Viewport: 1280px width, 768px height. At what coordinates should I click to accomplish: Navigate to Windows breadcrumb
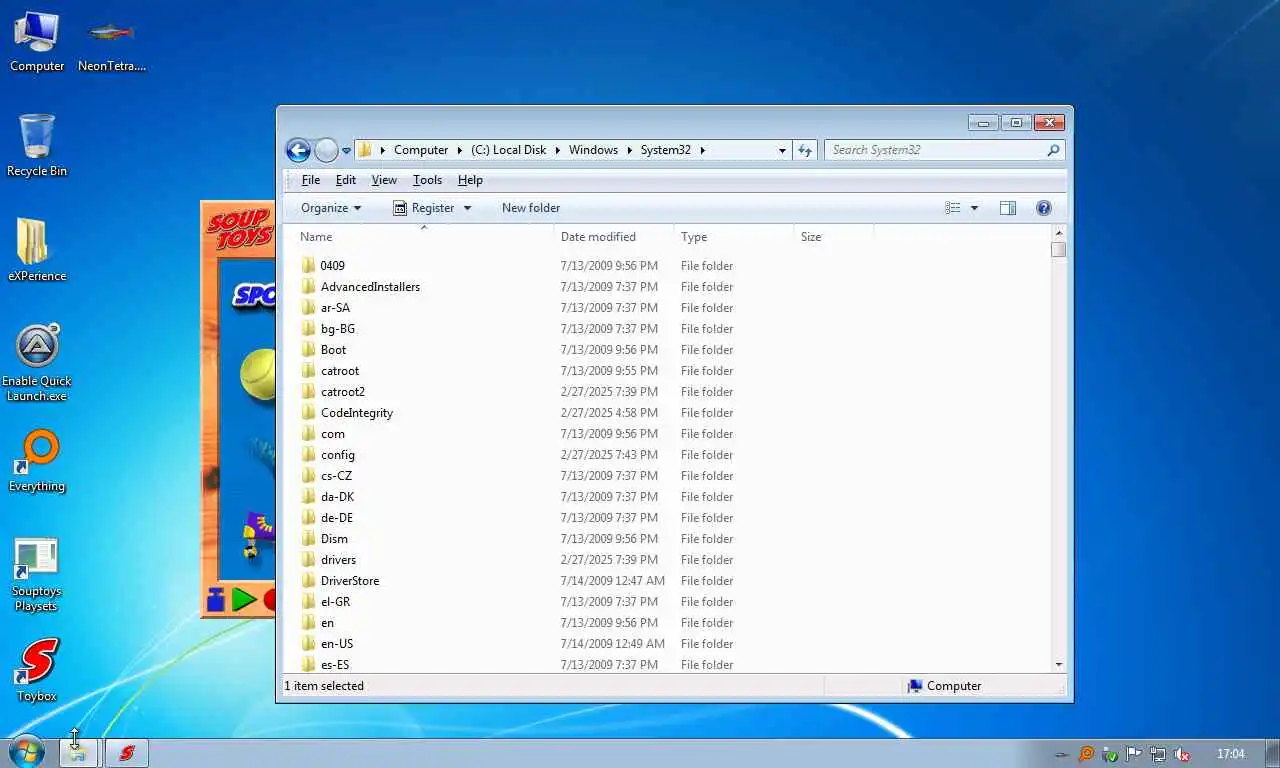[x=593, y=150]
